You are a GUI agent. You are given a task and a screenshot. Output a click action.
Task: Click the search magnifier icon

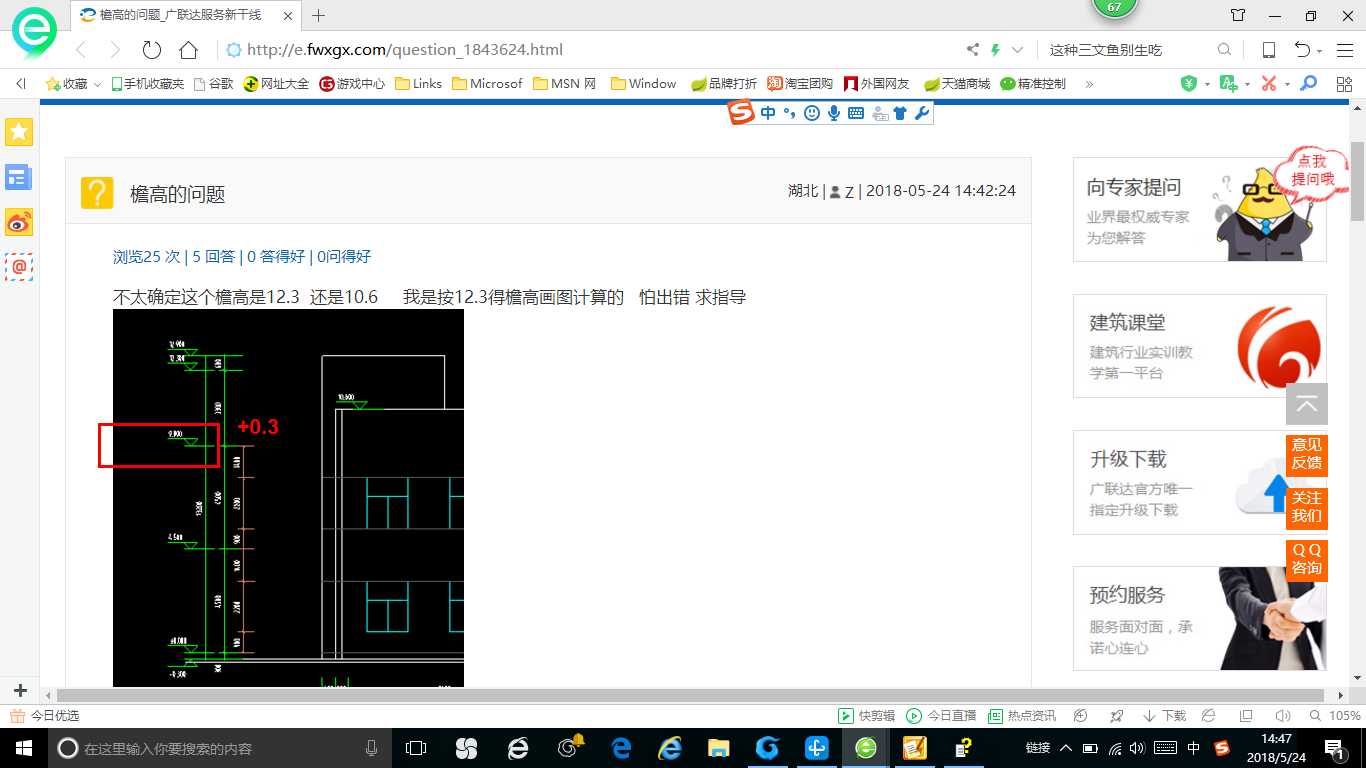(x=1224, y=50)
